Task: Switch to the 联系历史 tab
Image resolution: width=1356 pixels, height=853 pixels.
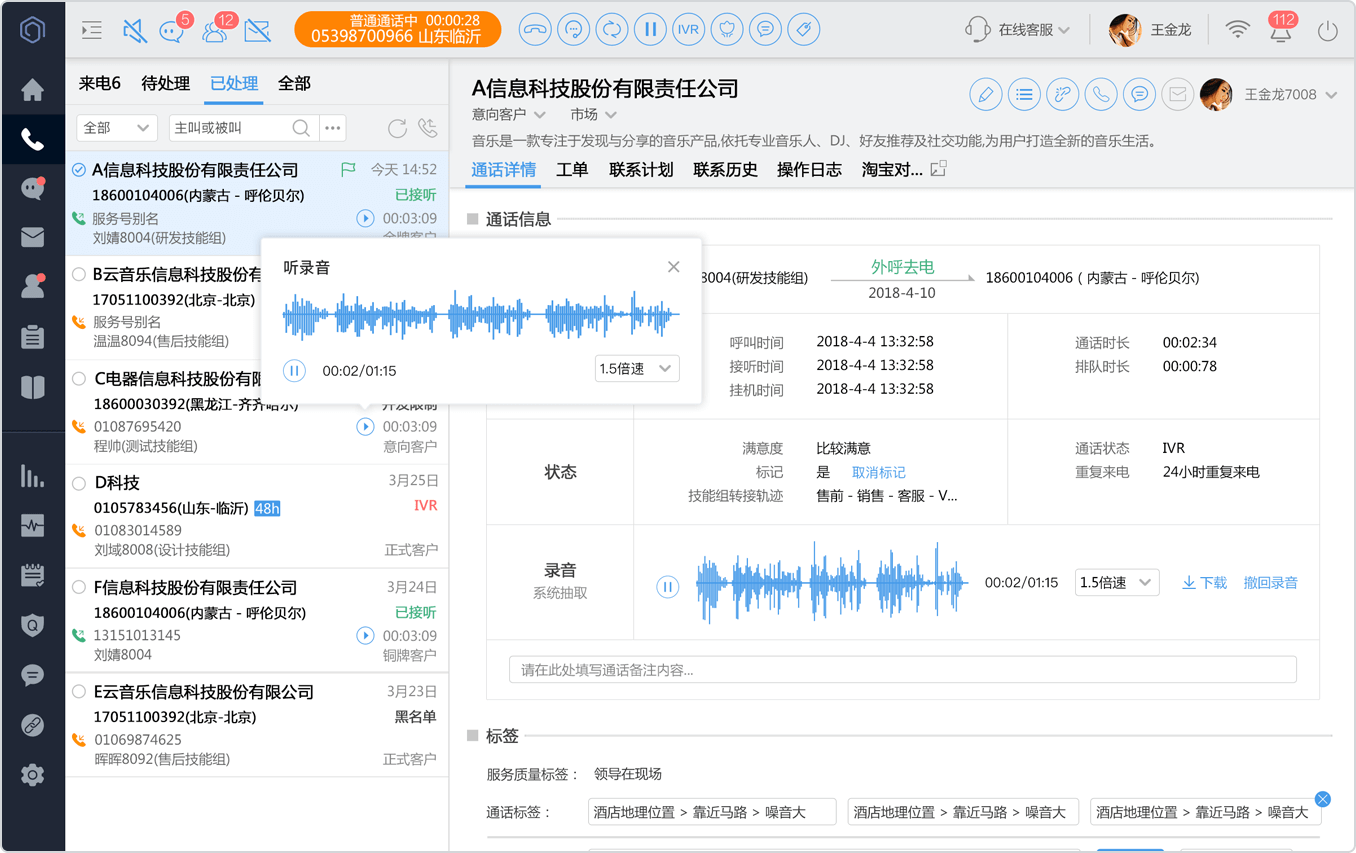Action: (725, 170)
